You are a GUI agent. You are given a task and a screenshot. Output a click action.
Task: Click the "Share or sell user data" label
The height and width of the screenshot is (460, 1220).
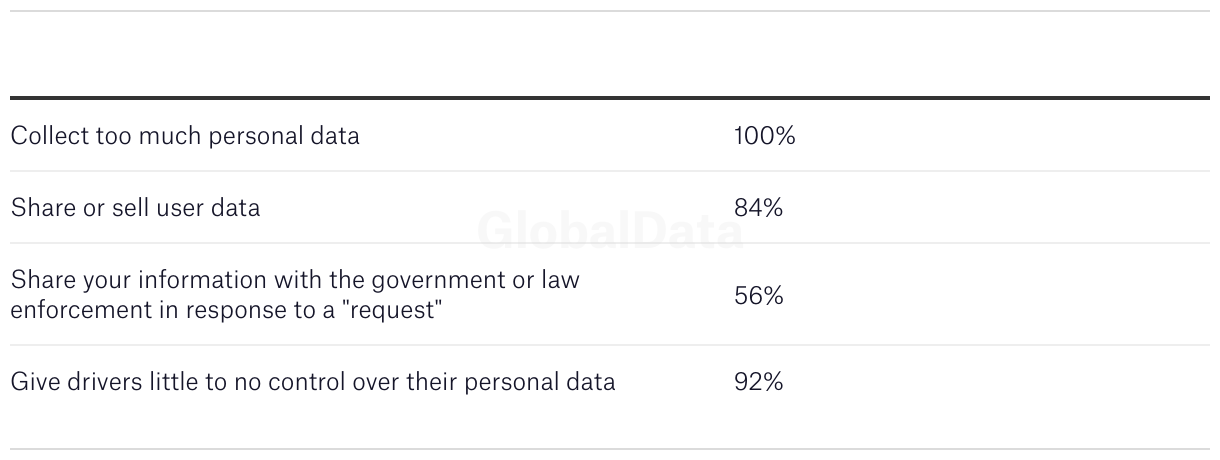tap(135, 208)
